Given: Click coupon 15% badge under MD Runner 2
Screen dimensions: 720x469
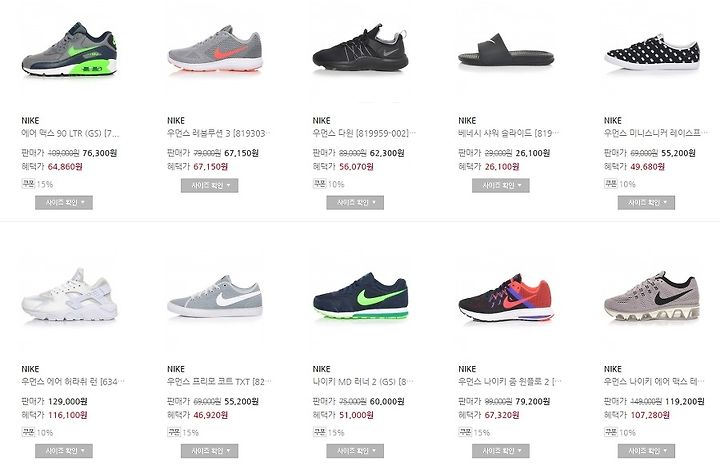Looking at the screenshot, I should 328,432.
